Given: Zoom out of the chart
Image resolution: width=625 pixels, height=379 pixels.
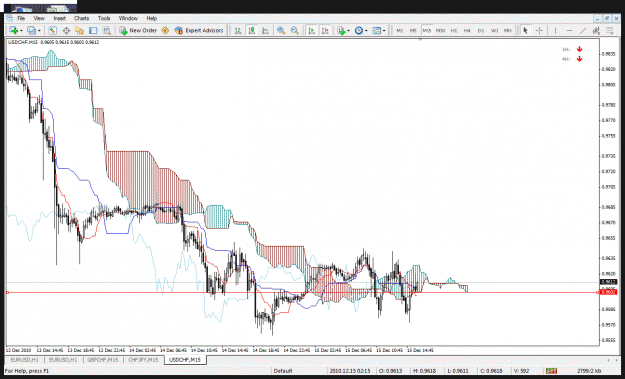Looking at the screenshot, I should tap(295, 30).
